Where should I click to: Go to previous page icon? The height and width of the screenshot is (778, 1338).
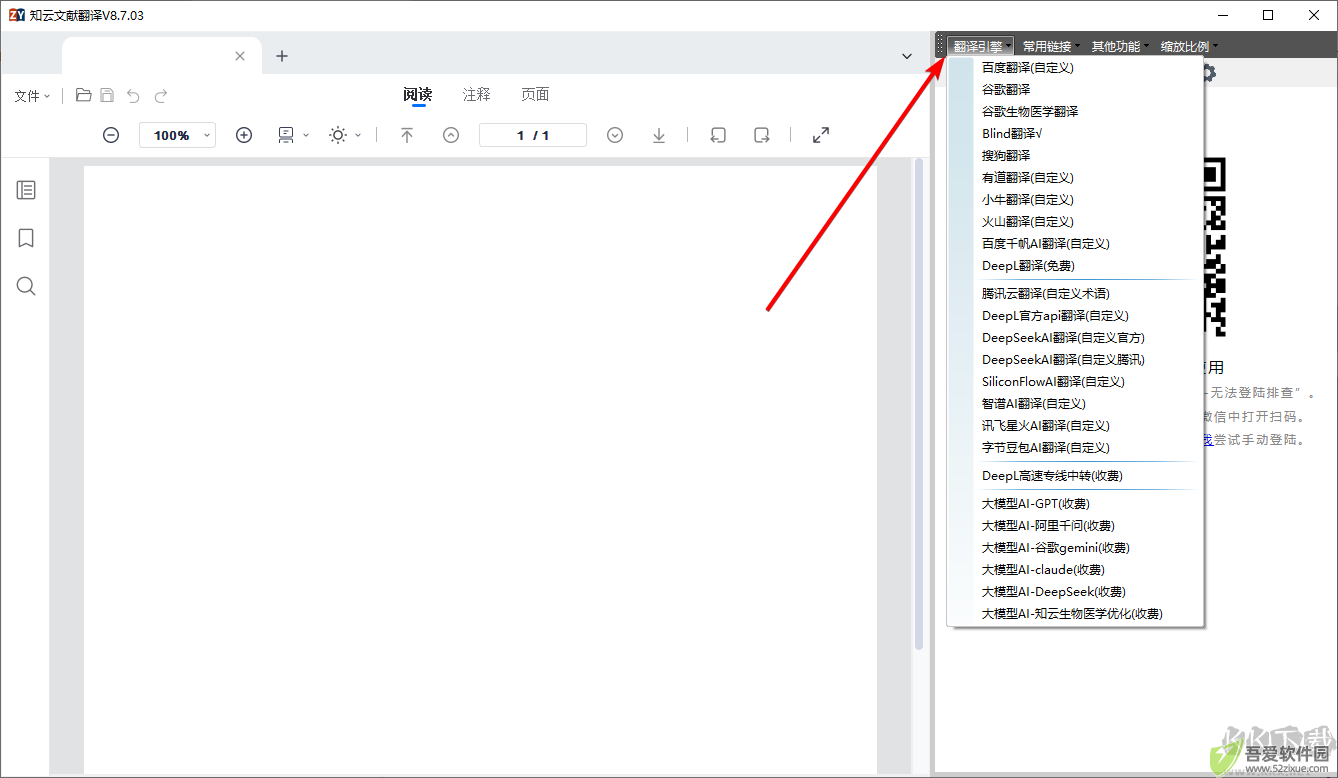(x=451, y=135)
